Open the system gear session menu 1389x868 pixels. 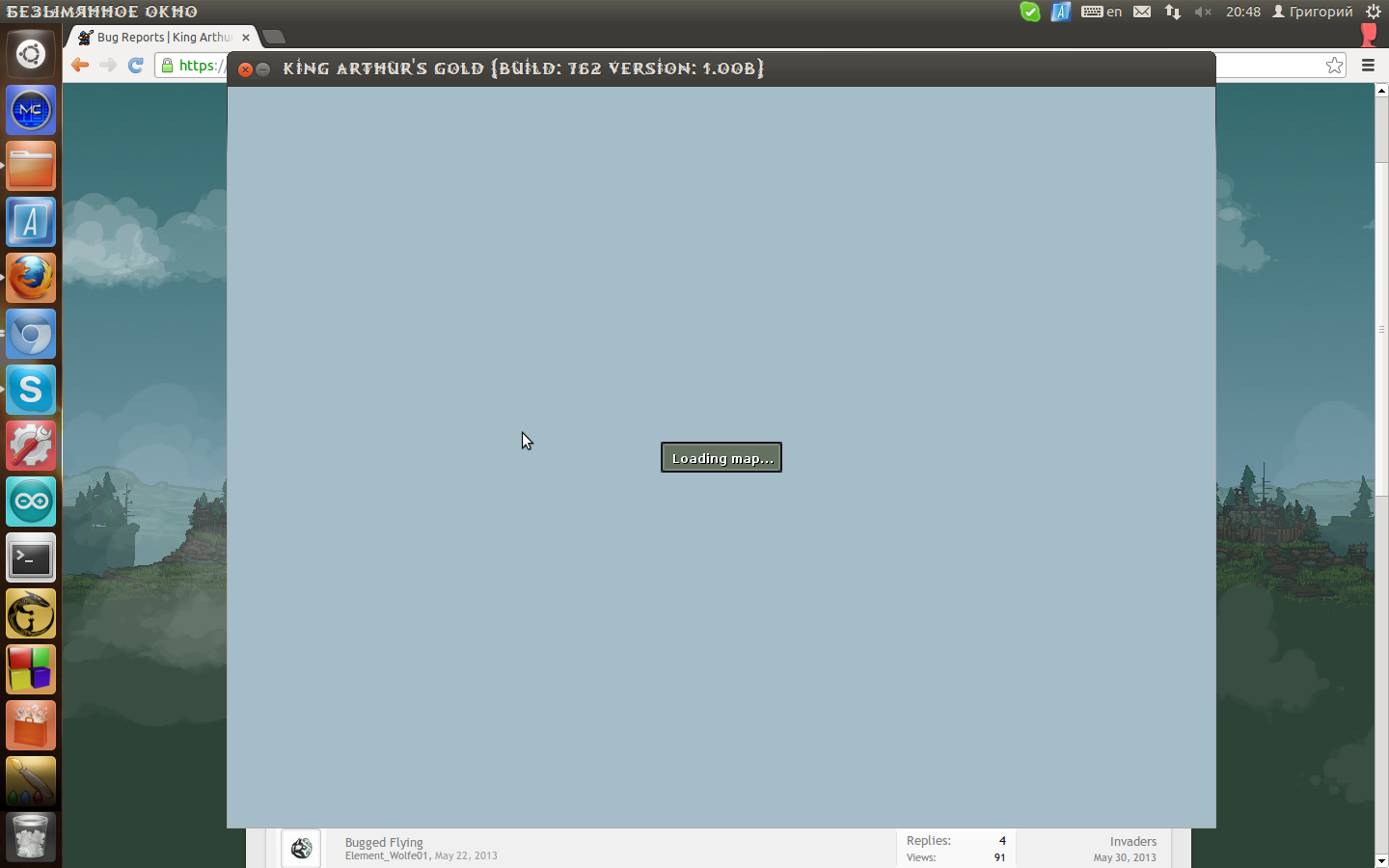(x=1374, y=12)
